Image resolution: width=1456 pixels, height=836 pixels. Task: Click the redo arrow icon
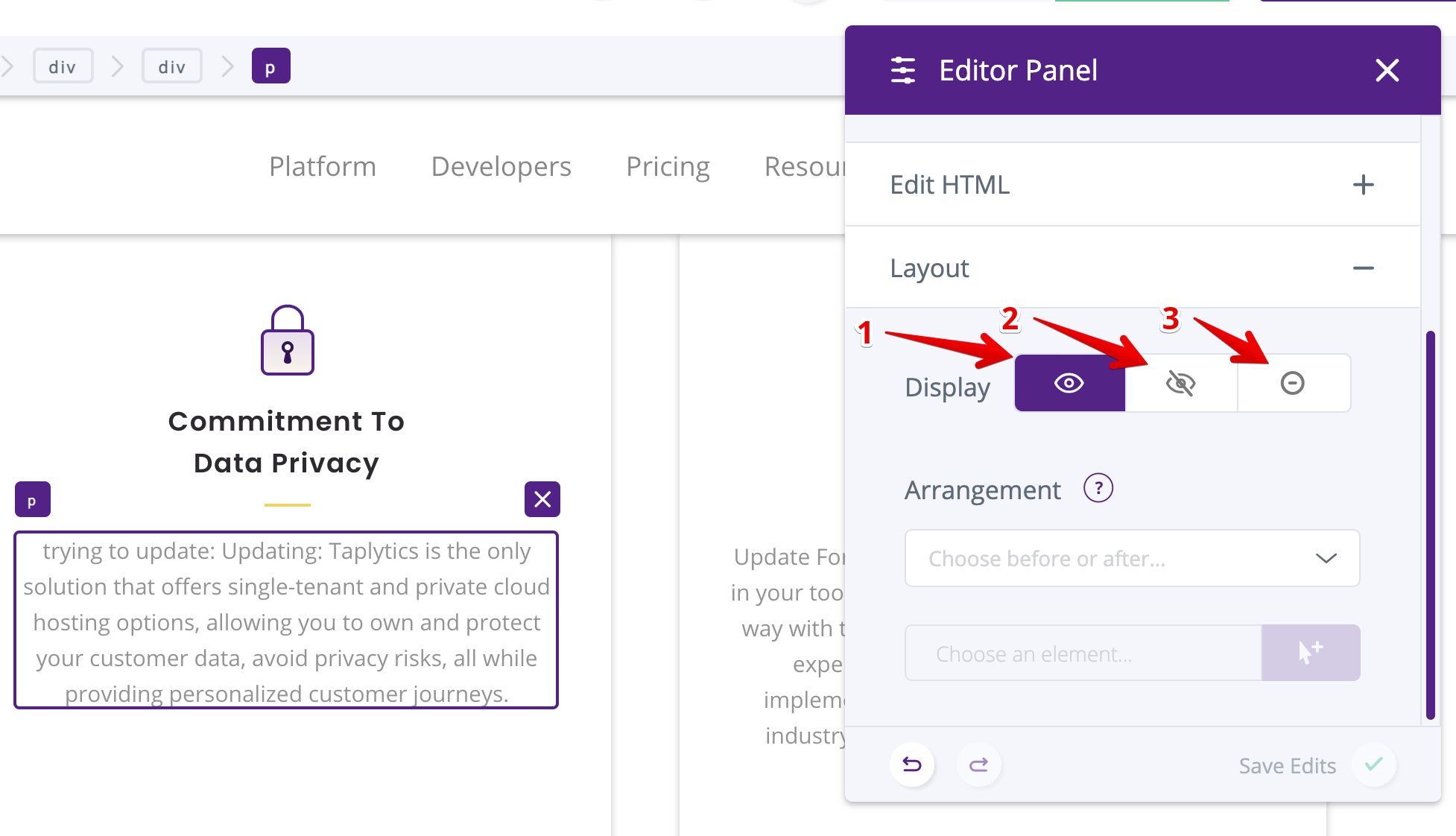pos(979,765)
